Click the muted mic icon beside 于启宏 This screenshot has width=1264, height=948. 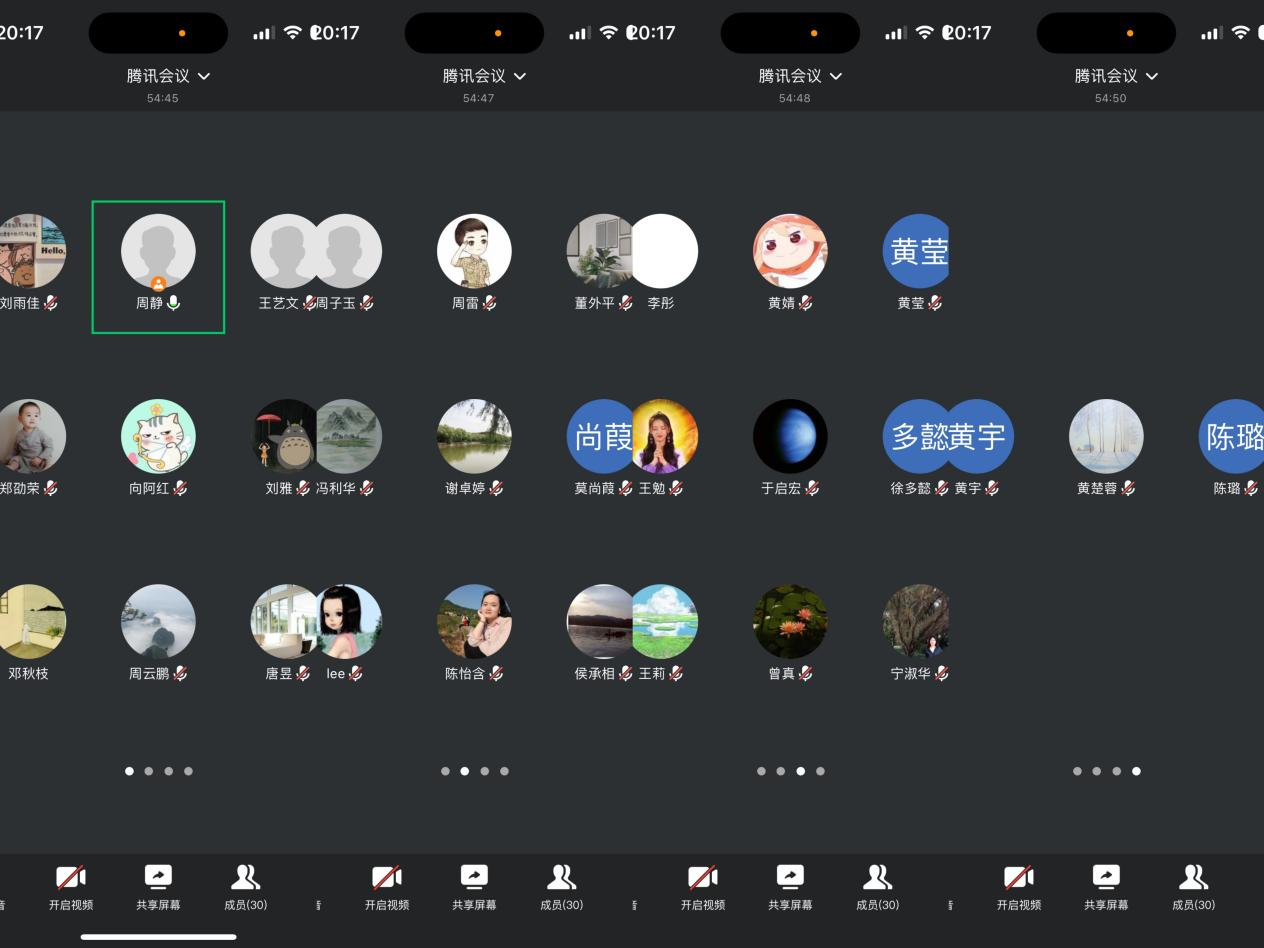coord(812,488)
